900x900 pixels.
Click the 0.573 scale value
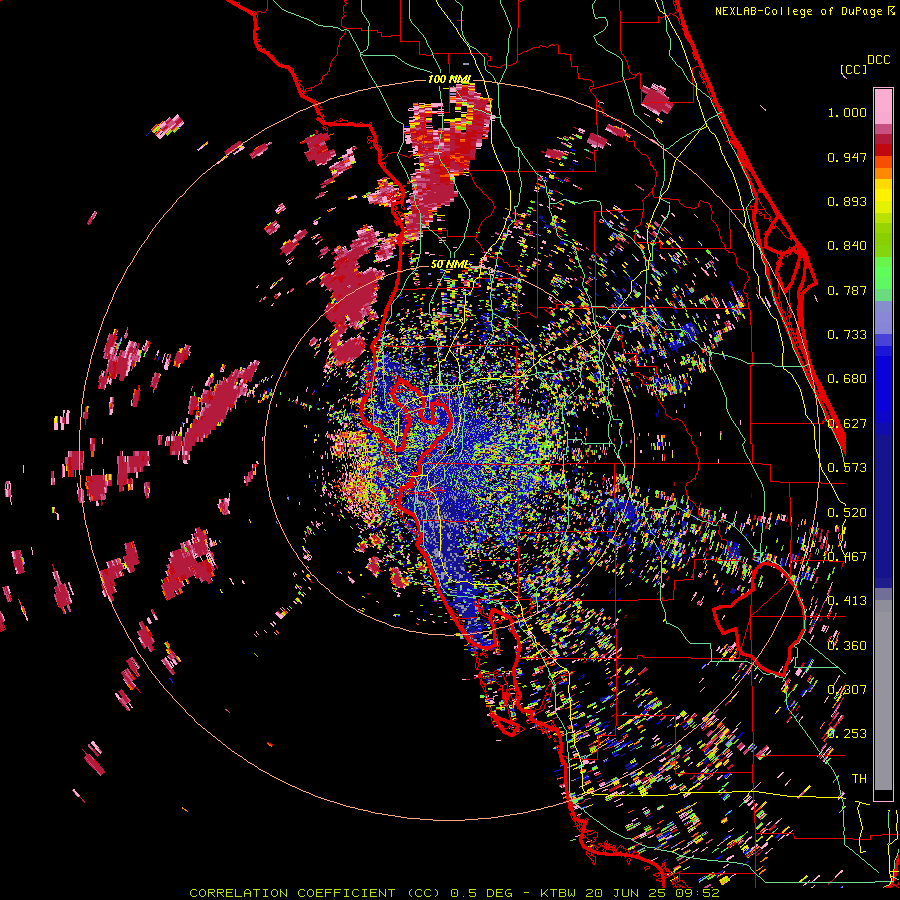point(847,468)
